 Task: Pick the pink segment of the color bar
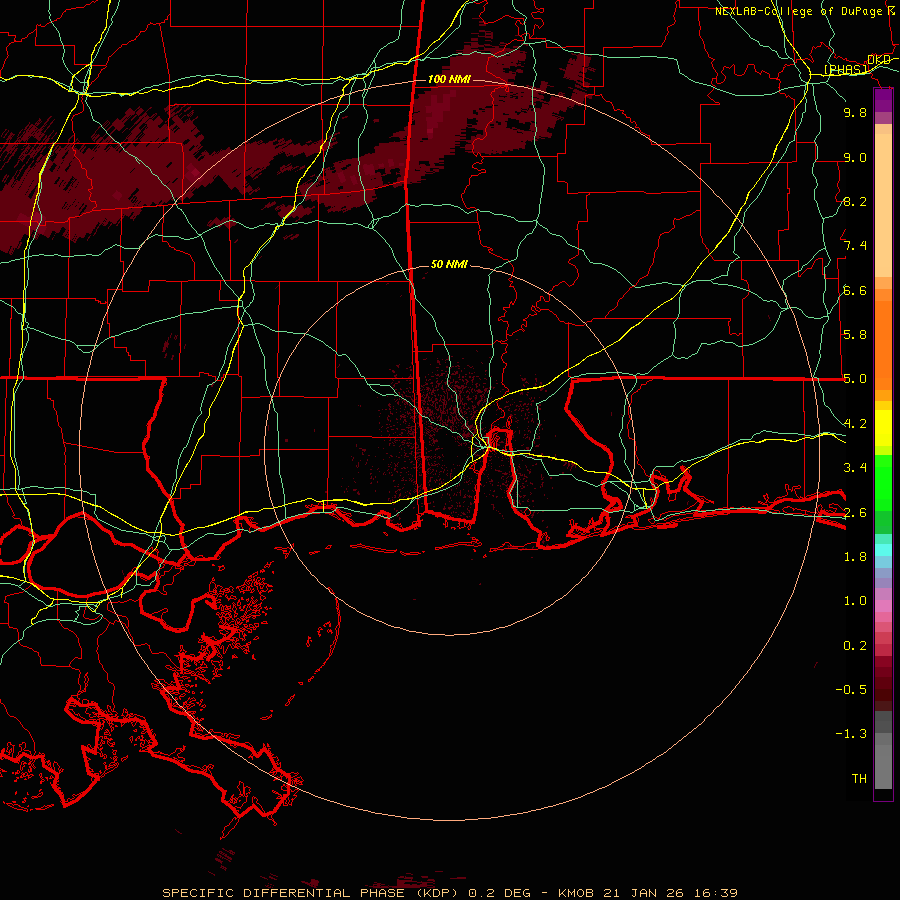(883, 606)
